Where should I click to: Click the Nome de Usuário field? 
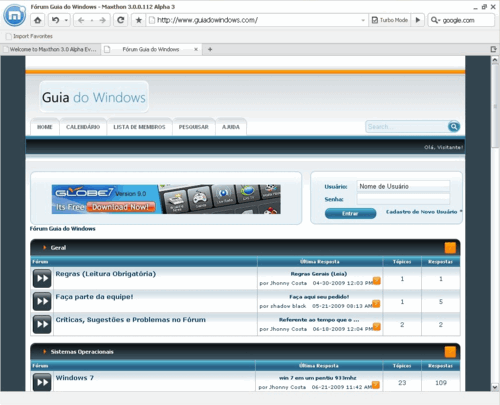pyautogui.click(x=403, y=186)
